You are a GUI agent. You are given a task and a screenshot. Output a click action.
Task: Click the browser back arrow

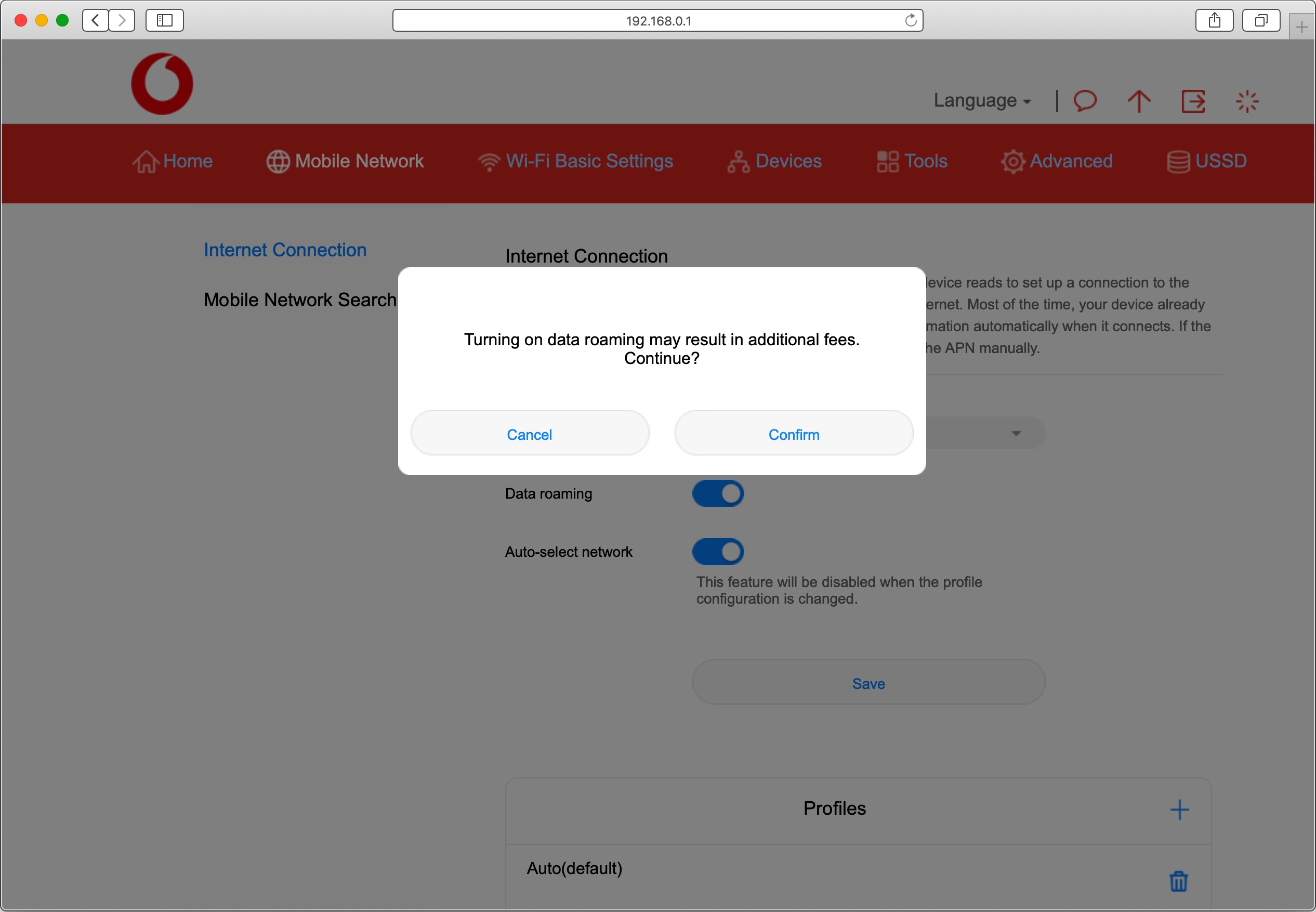click(x=95, y=20)
